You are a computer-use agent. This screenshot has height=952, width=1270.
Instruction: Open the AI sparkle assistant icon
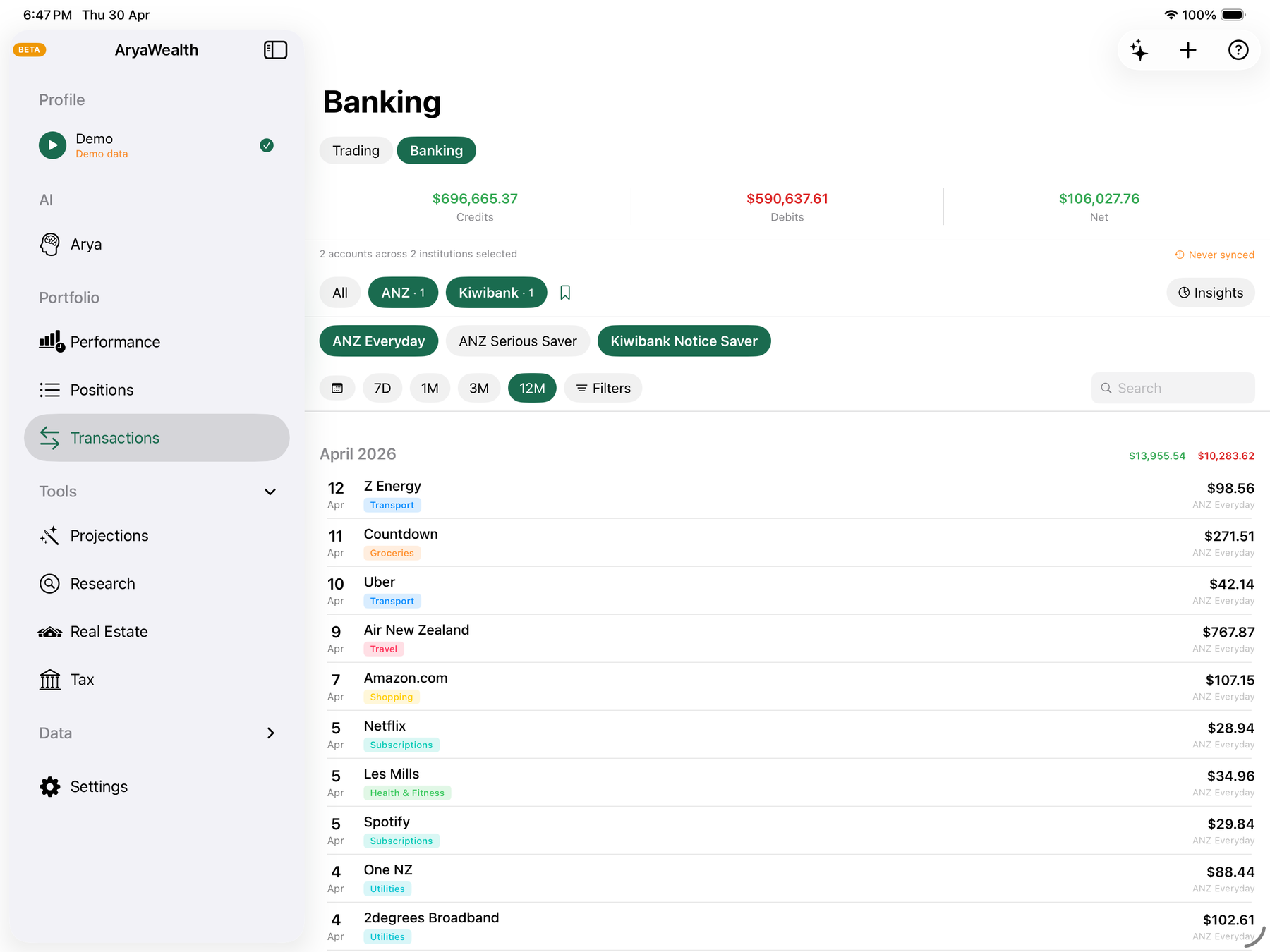point(1139,50)
